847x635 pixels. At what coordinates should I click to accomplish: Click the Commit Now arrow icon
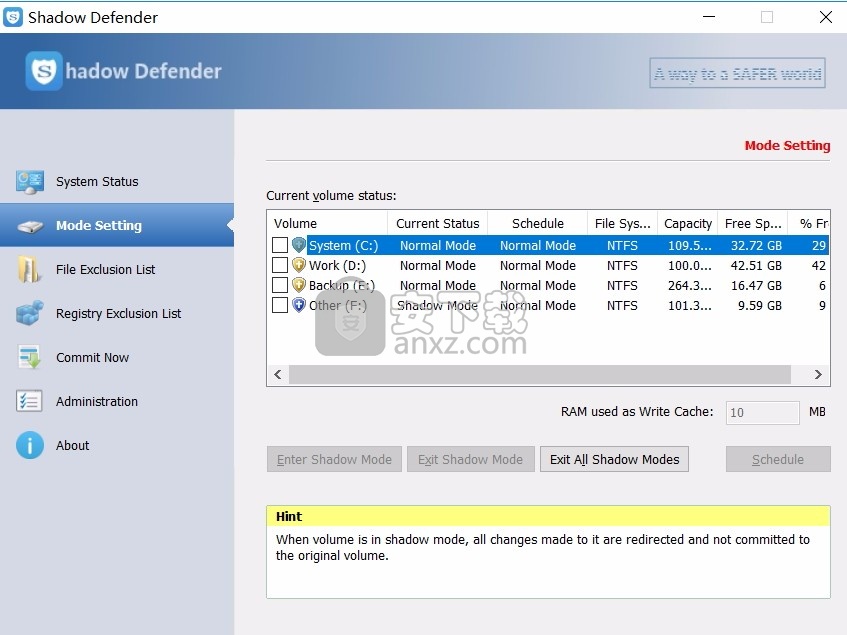pyautogui.click(x=29, y=357)
